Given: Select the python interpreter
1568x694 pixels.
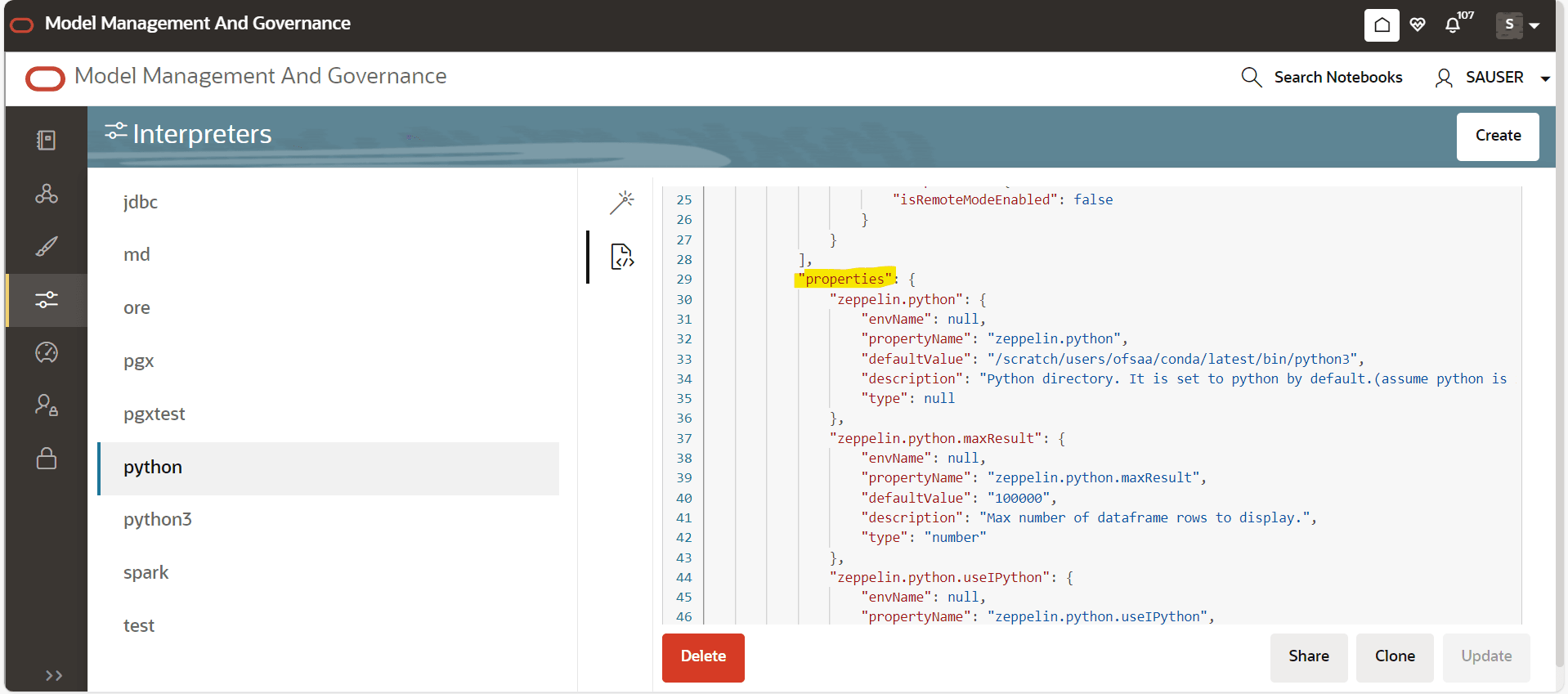Looking at the screenshot, I should point(329,468).
